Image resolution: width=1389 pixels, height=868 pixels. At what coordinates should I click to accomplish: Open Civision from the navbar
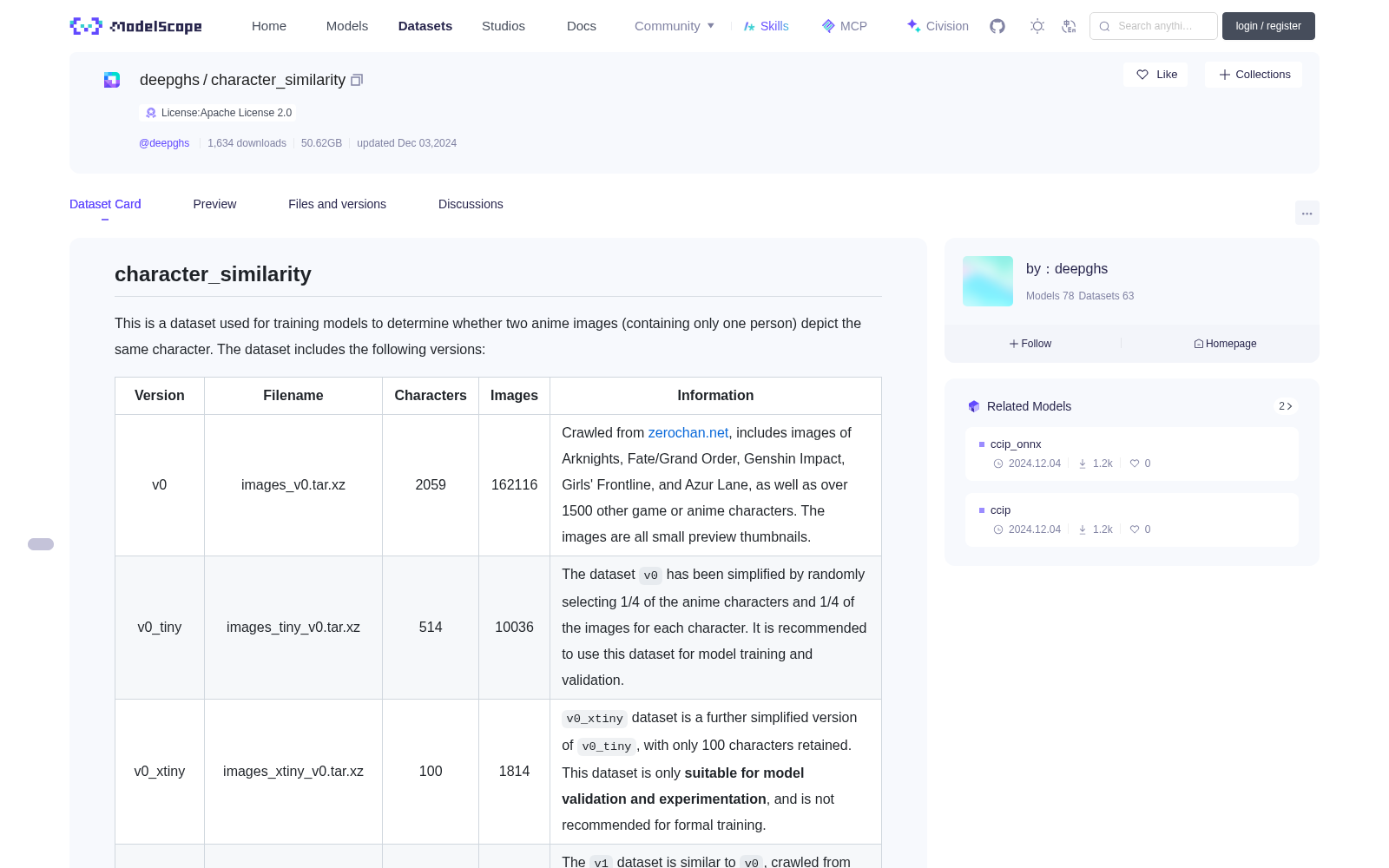(938, 26)
